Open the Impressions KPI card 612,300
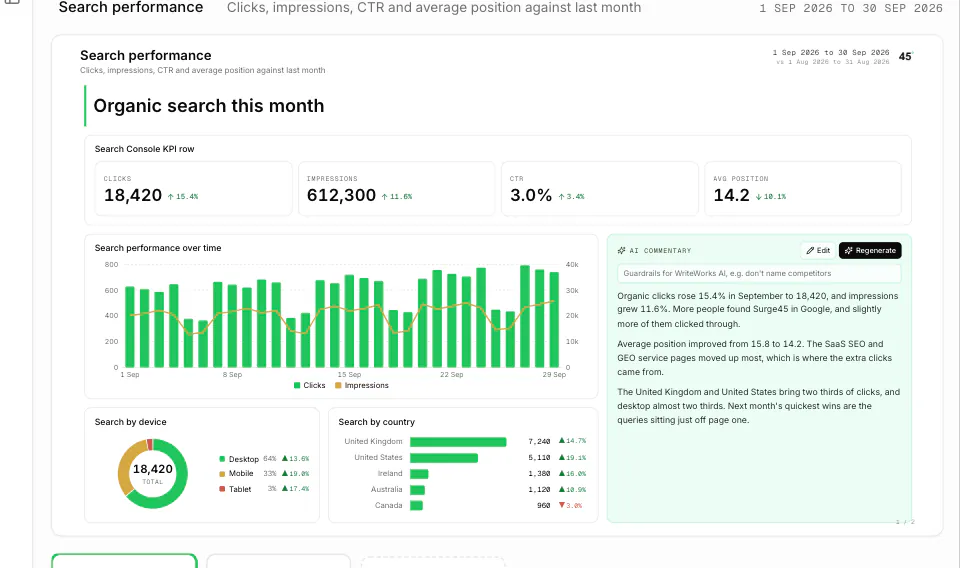Screen dimensions: 960x568 [397, 189]
